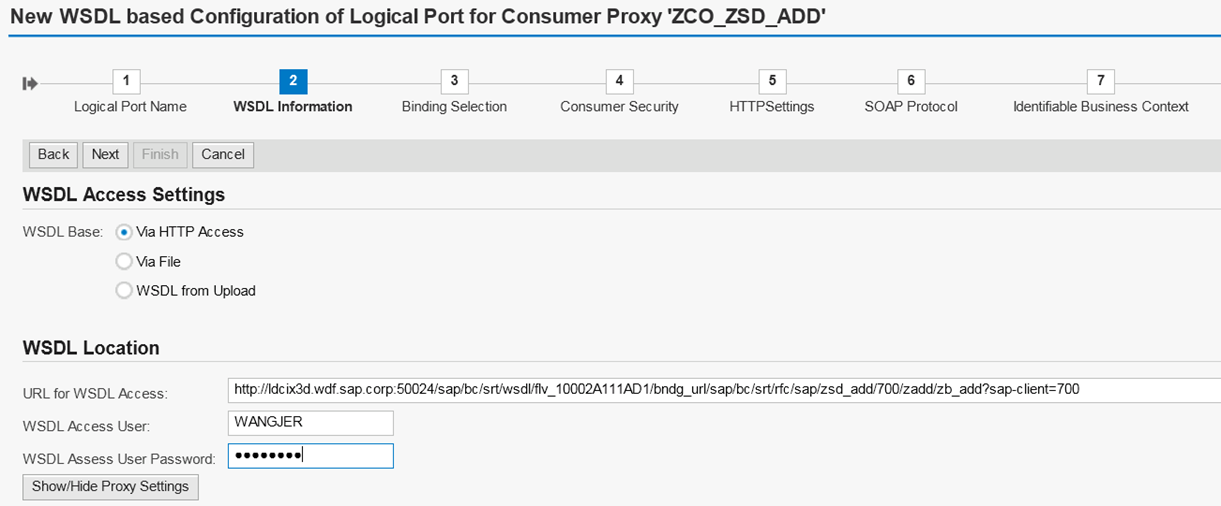Click the roadmap start arrow icon
Image resolution: width=1221 pixels, height=506 pixels.
[30, 83]
